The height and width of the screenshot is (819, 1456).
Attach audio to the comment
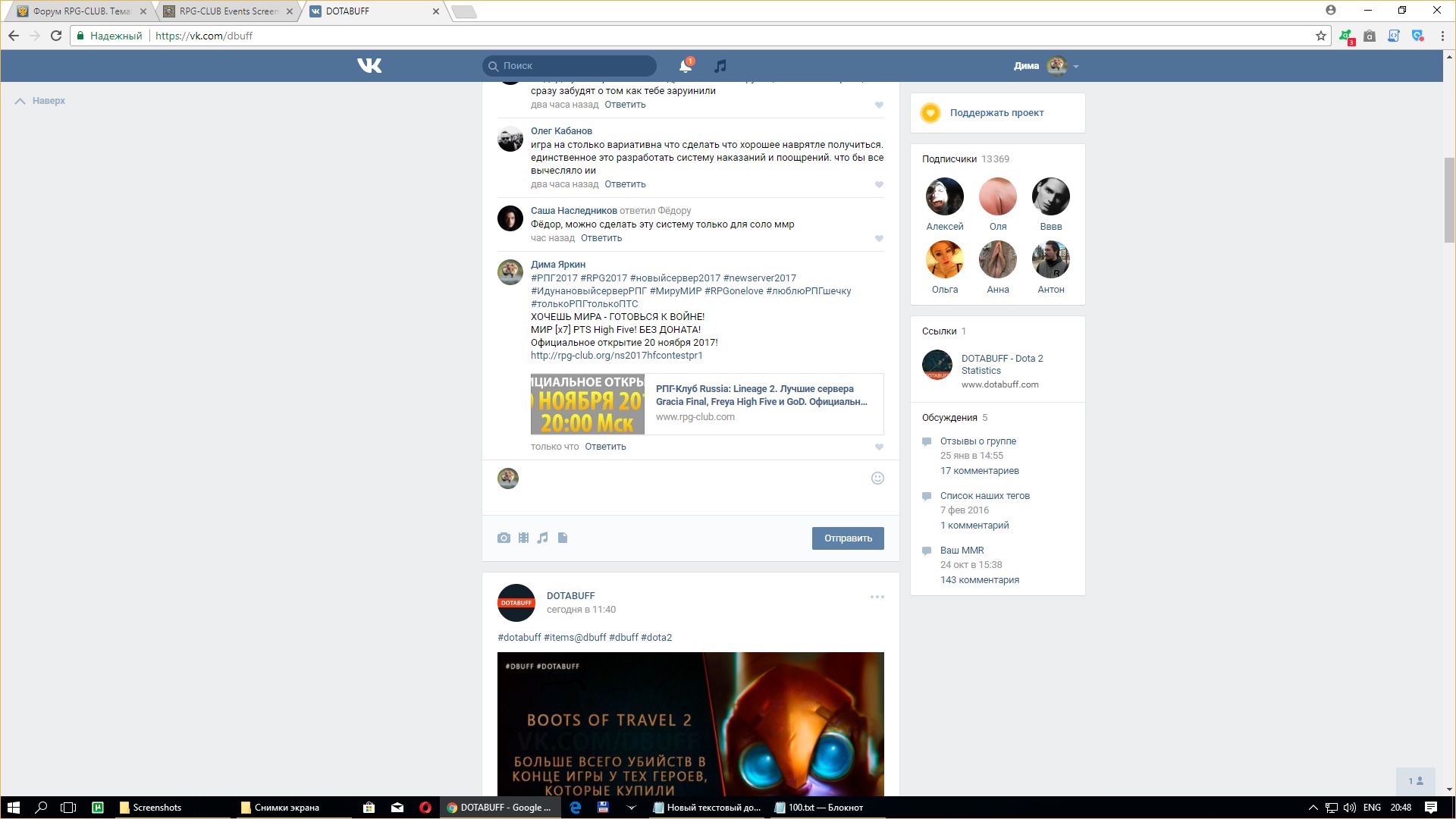tap(542, 538)
